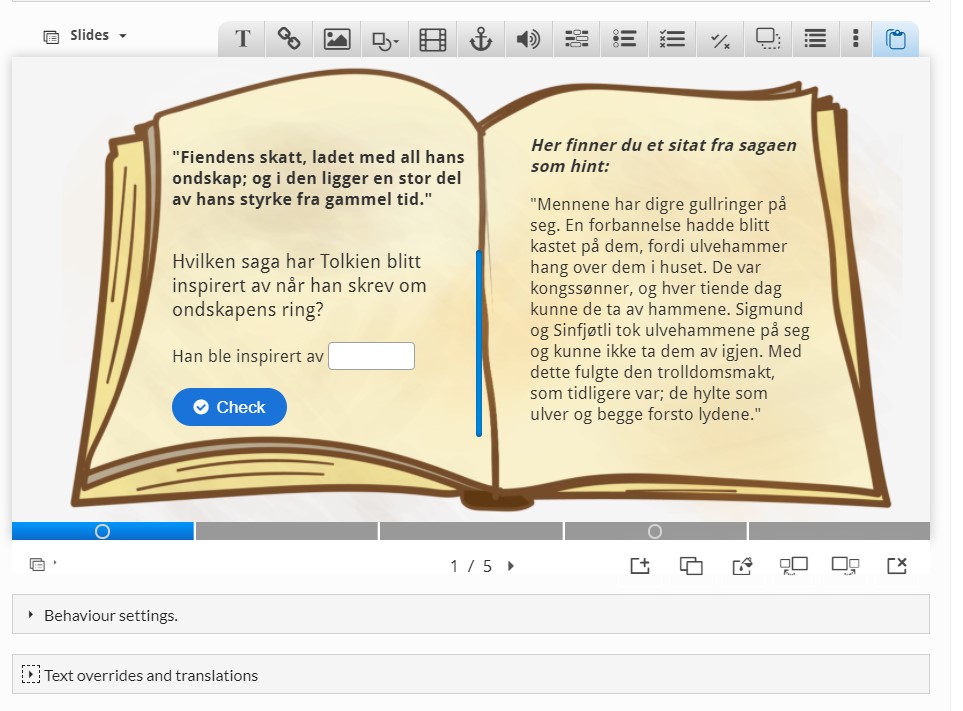Add a True/False question
This screenshot has width=963, height=711.
[720, 39]
